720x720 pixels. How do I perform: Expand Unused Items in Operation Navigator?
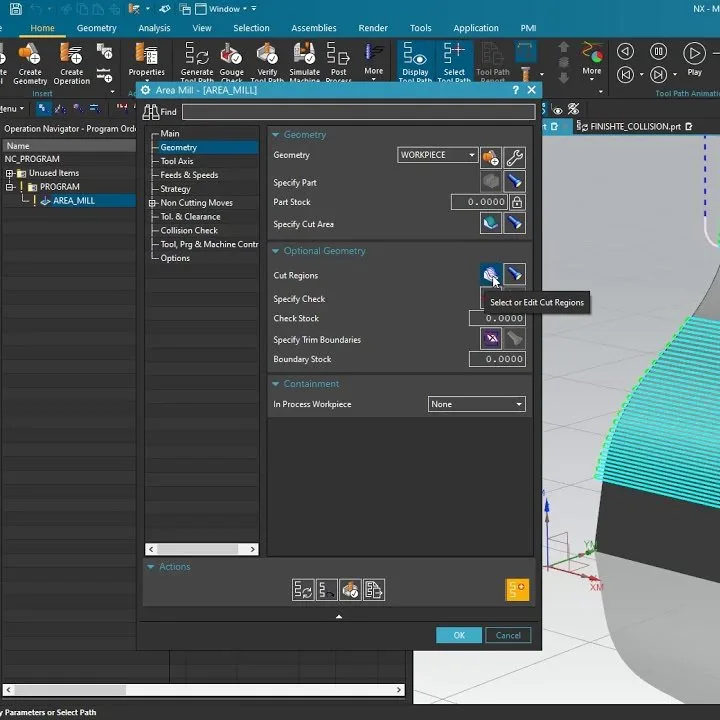9,174
